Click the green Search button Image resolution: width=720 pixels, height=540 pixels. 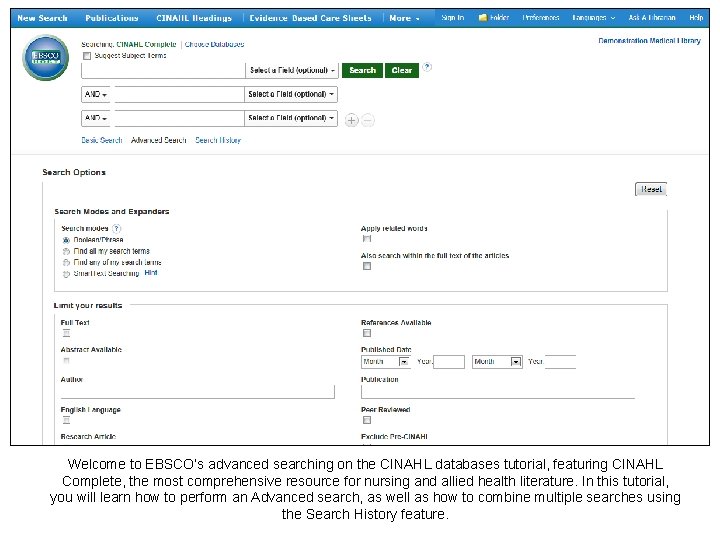(x=362, y=70)
